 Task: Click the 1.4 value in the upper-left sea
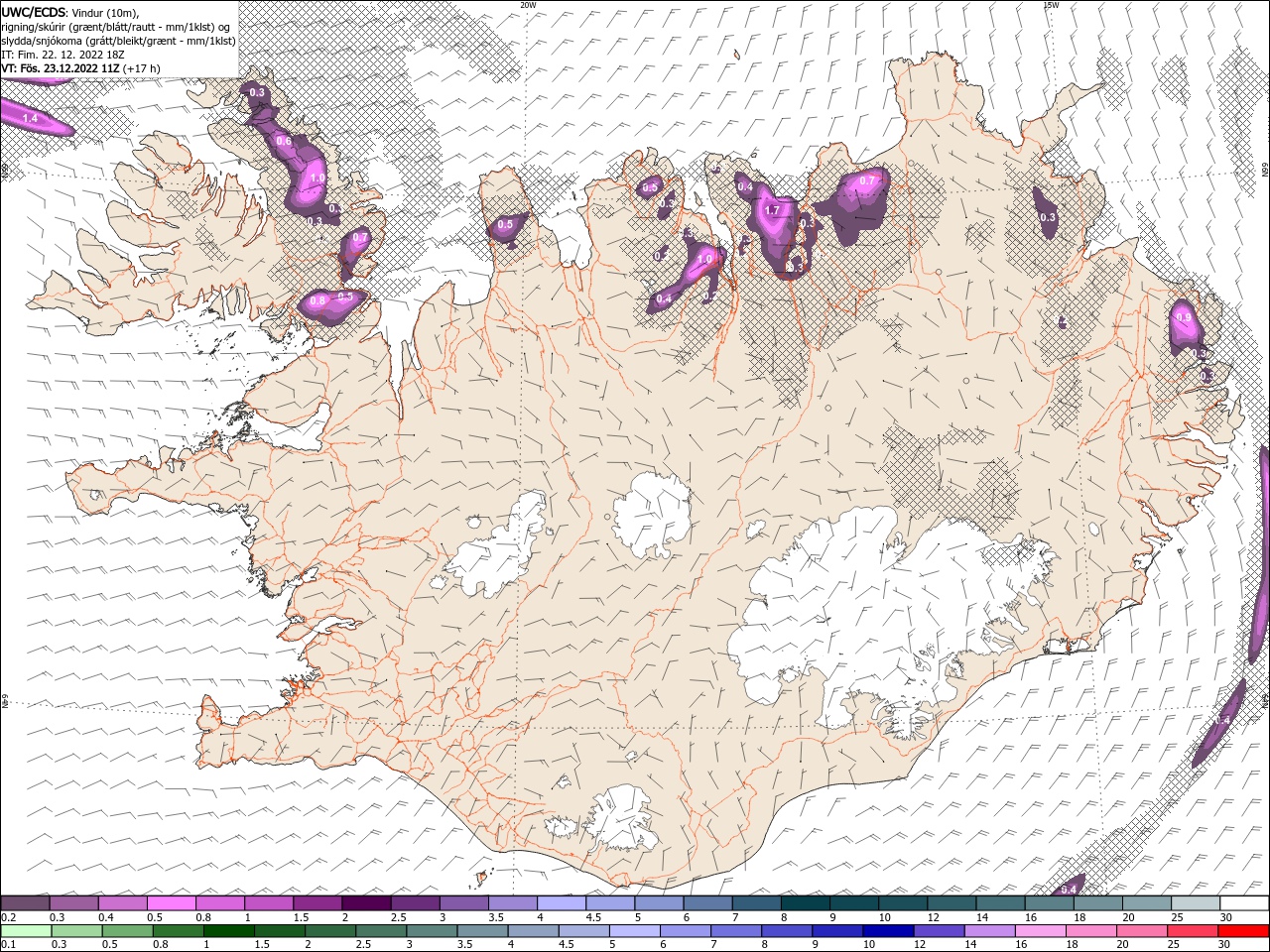click(30, 119)
